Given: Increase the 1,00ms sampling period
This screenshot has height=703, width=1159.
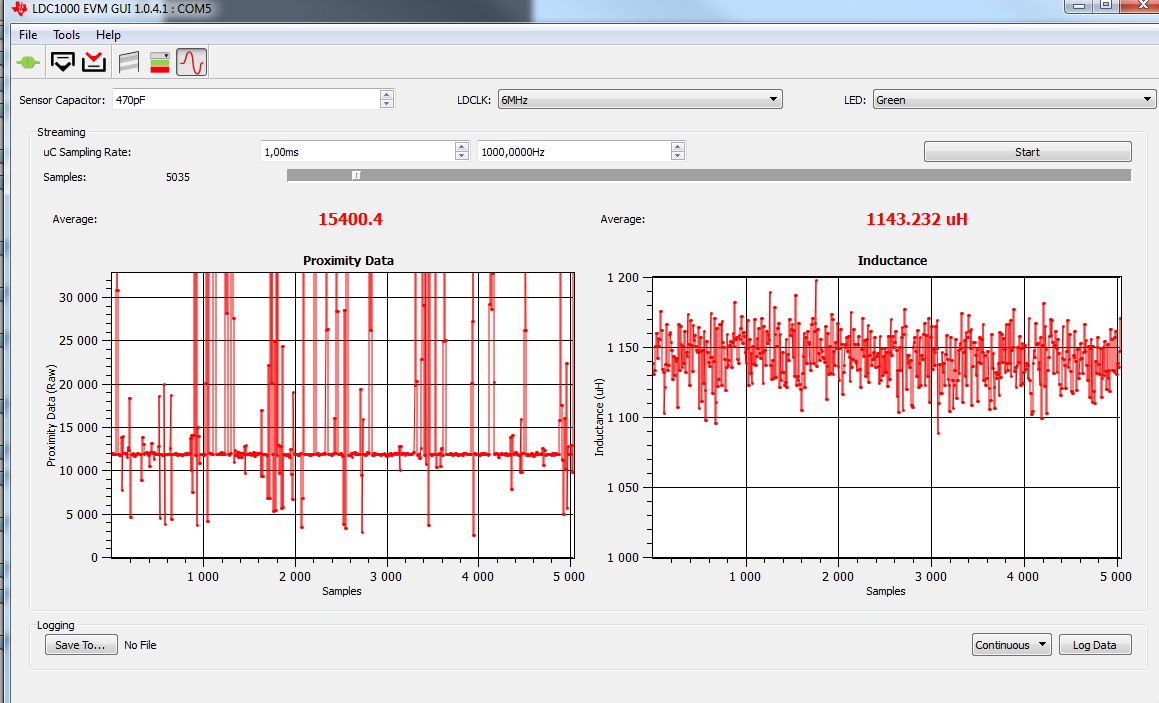Looking at the screenshot, I should pos(462,147).
